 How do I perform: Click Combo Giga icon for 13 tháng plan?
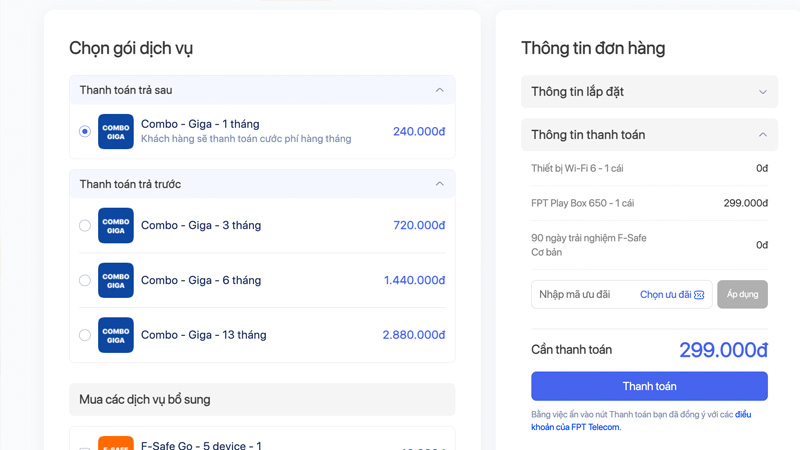[x=116, y=335]
